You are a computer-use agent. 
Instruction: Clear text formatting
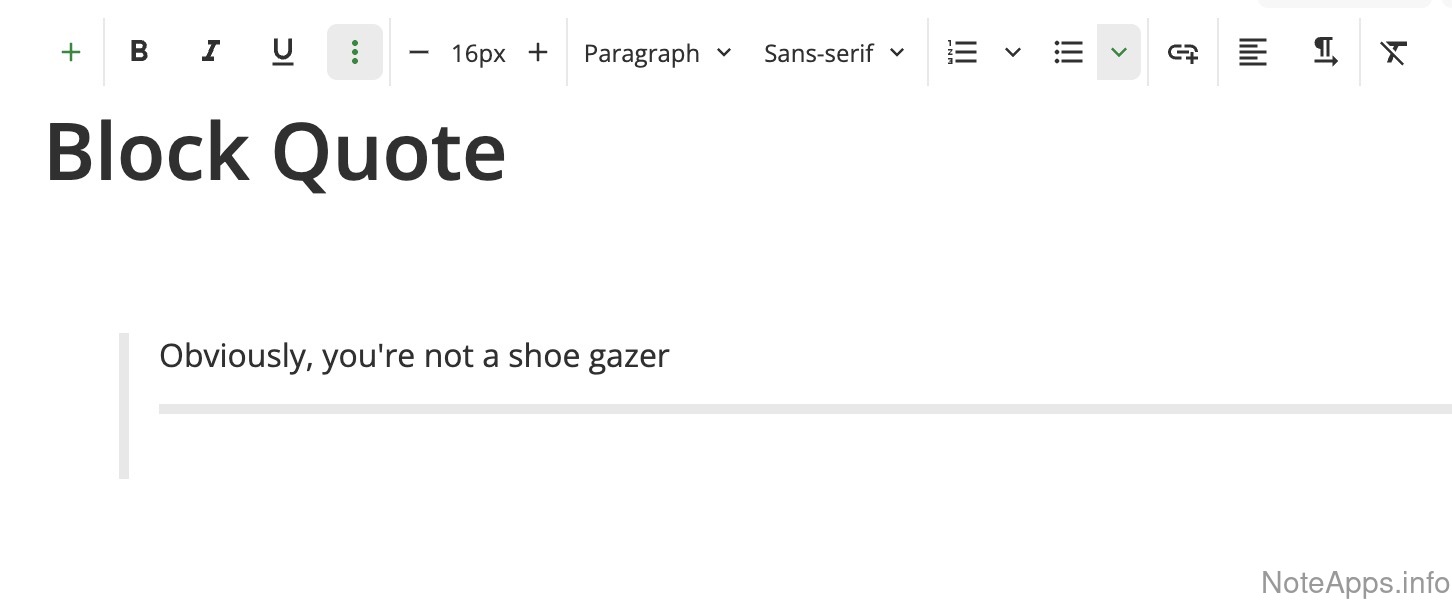(1394, 52)
